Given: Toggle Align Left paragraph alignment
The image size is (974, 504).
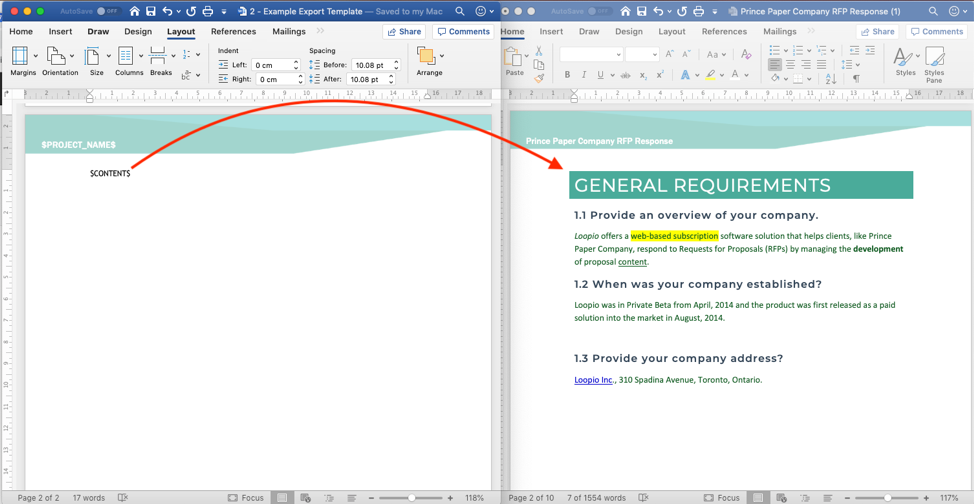Looking at the screenshot, I should 775,64.
